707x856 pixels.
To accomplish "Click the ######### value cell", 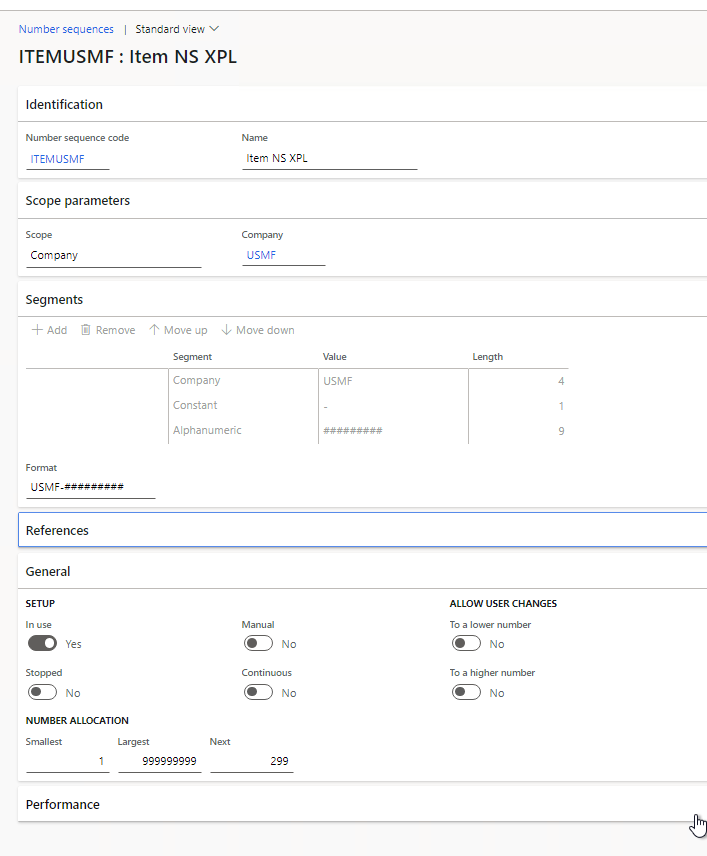I will point(393,431).
